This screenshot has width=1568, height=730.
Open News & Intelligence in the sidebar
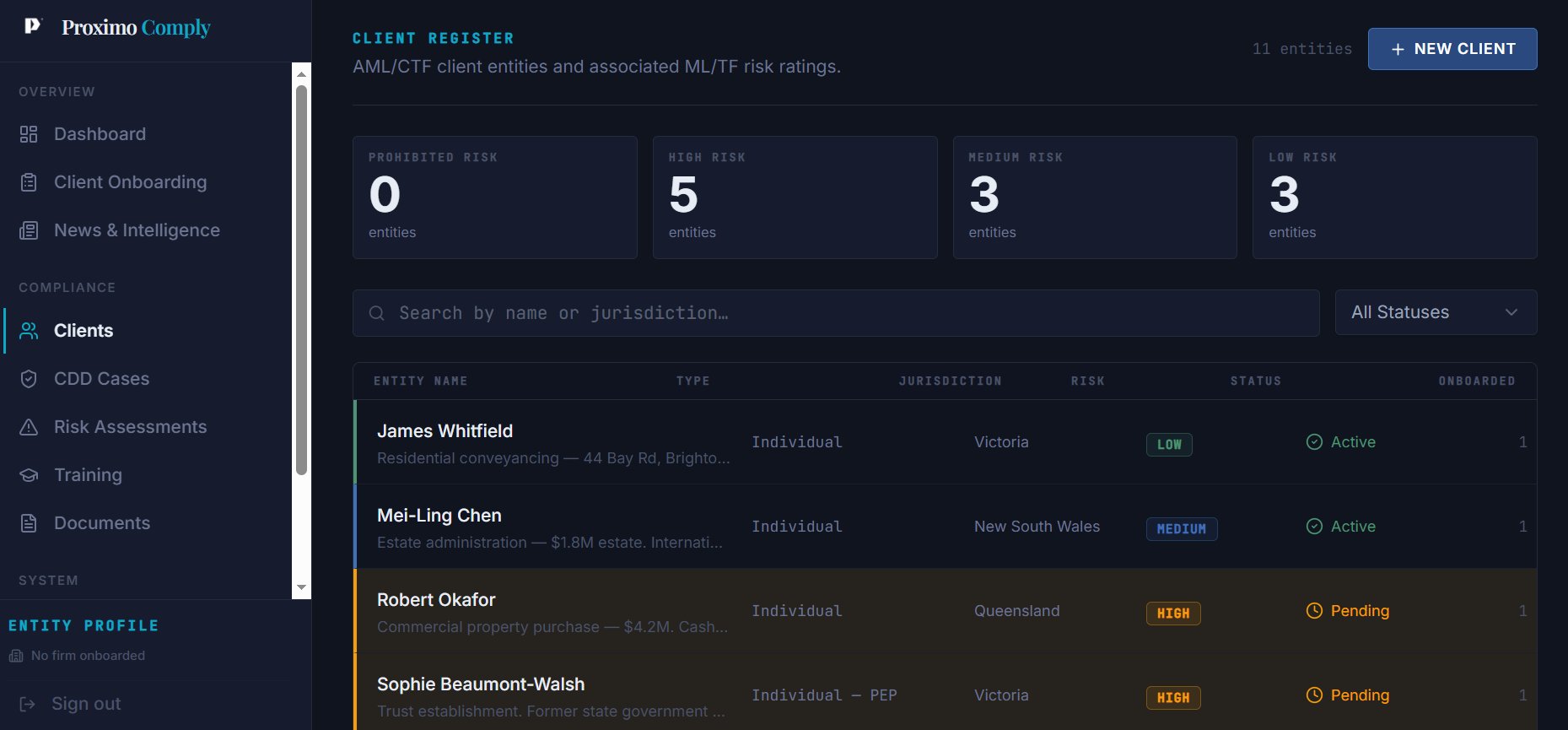137,230
